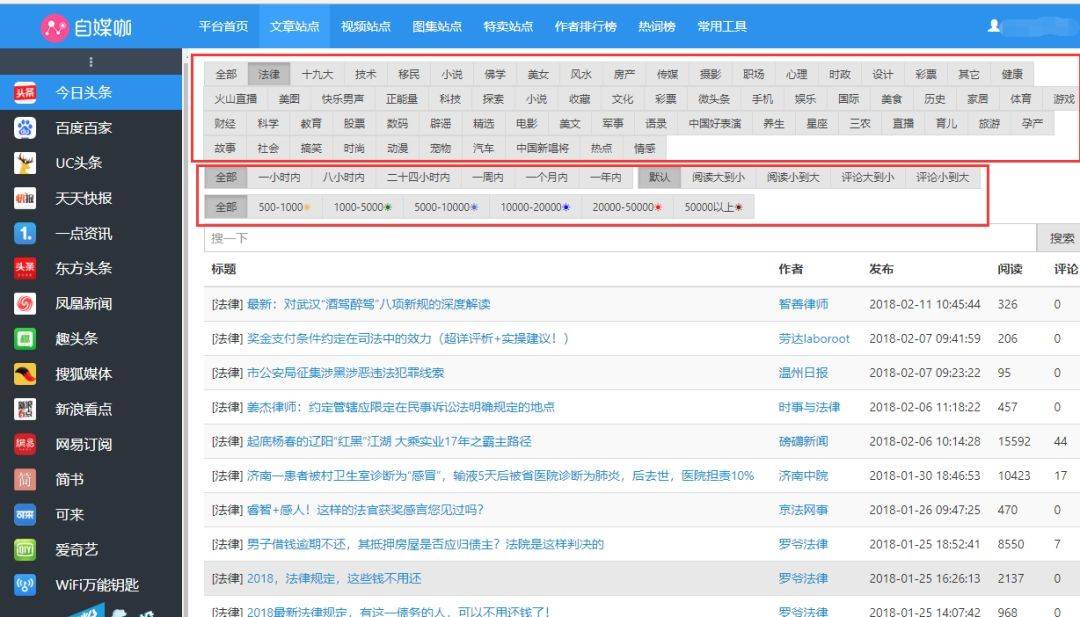Filter reads 1000-5000 range

(x=363, y=207)
